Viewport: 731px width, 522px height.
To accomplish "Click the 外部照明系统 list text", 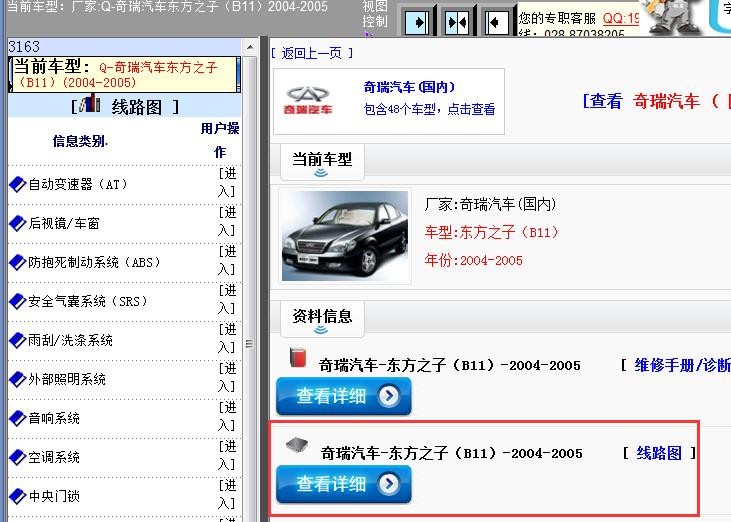I will (67, 379).
